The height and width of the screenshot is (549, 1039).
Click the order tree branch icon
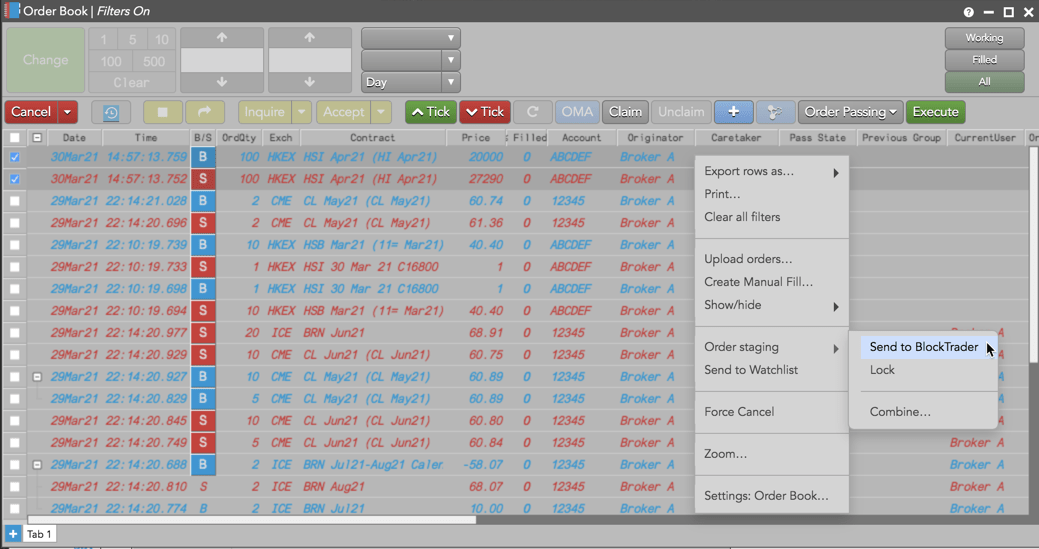(x=775, y=112)
